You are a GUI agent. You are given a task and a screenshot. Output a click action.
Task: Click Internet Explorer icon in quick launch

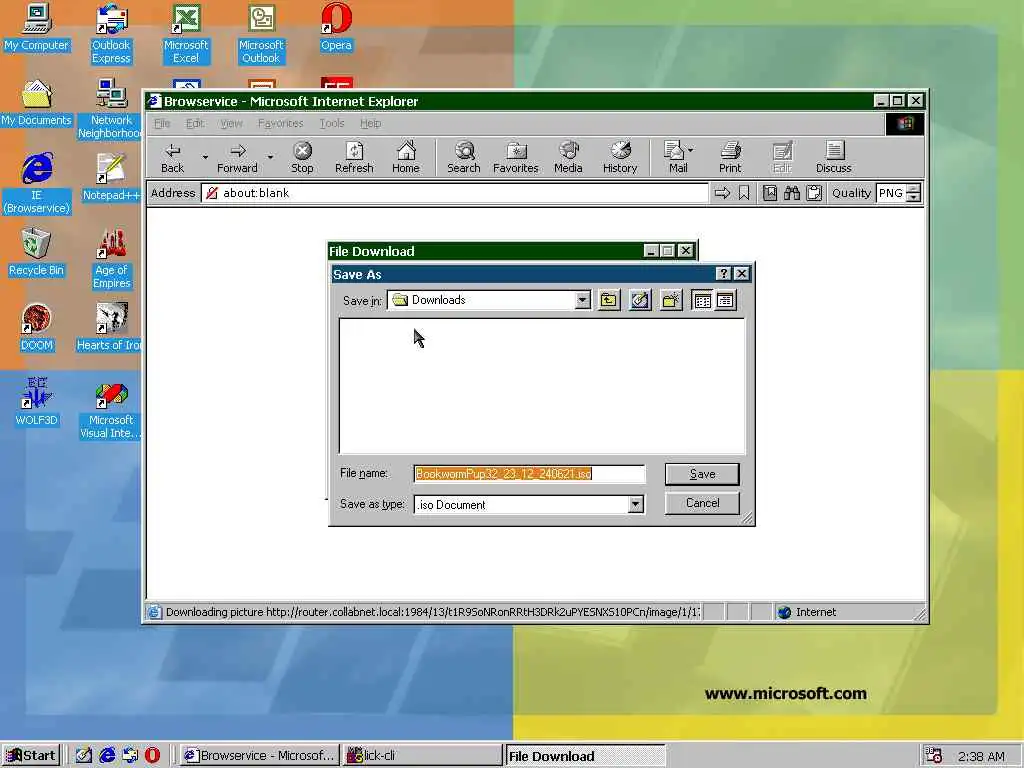106,756
